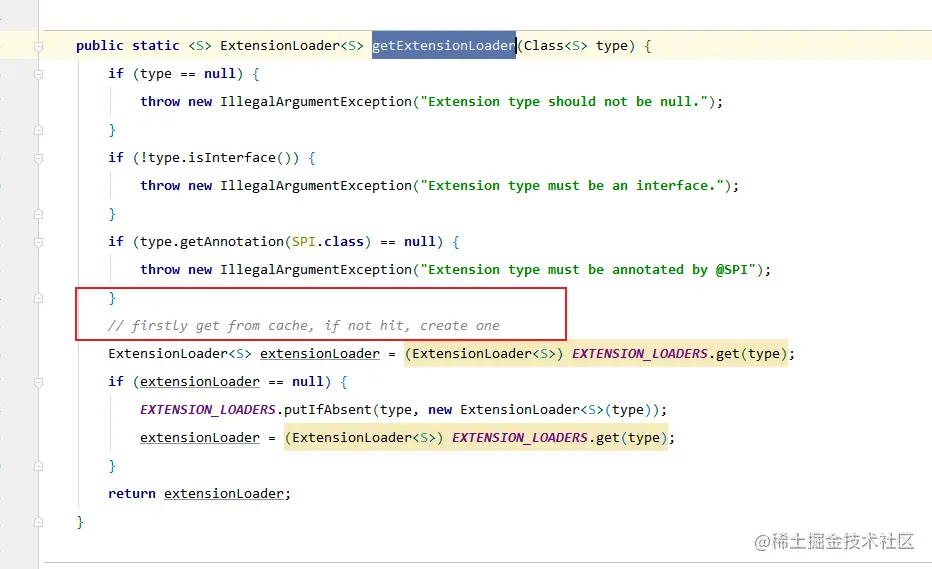
Task: Click 'extensionLoader' variable in its declaration line
Action: (x=320, y=353)
